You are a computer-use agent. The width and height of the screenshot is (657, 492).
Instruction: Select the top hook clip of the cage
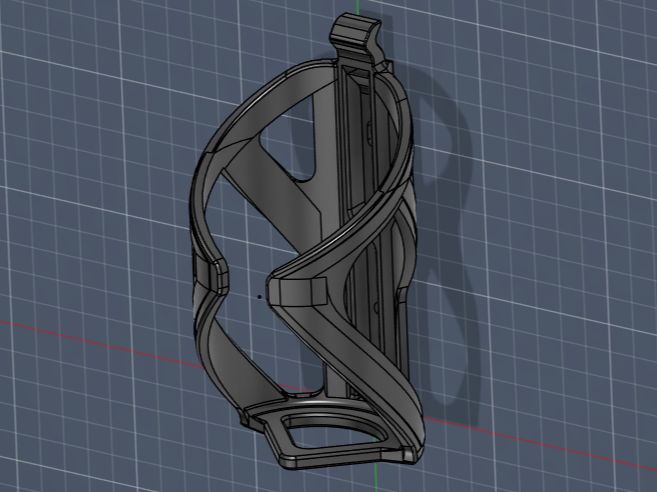coord(359,39)
